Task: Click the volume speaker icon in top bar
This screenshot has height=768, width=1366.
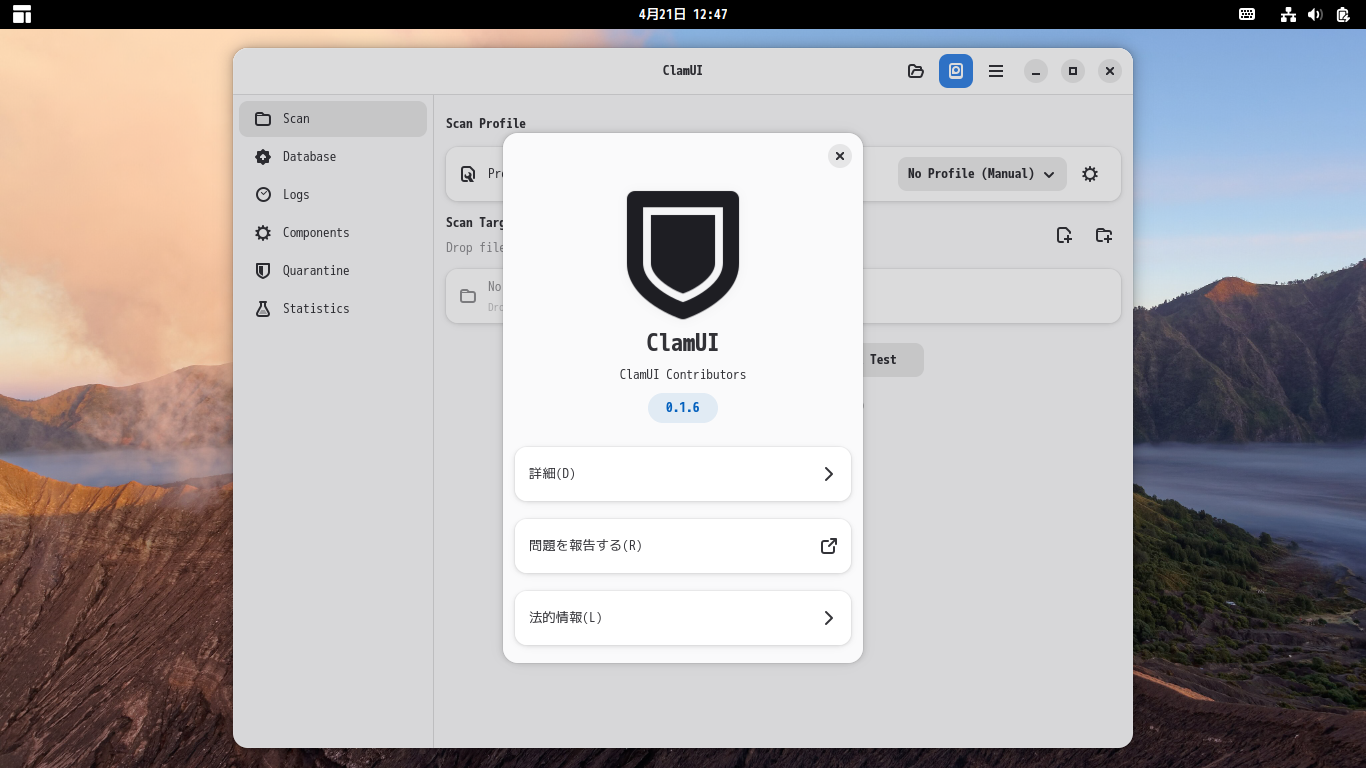Action: [x=1315, y=14]
